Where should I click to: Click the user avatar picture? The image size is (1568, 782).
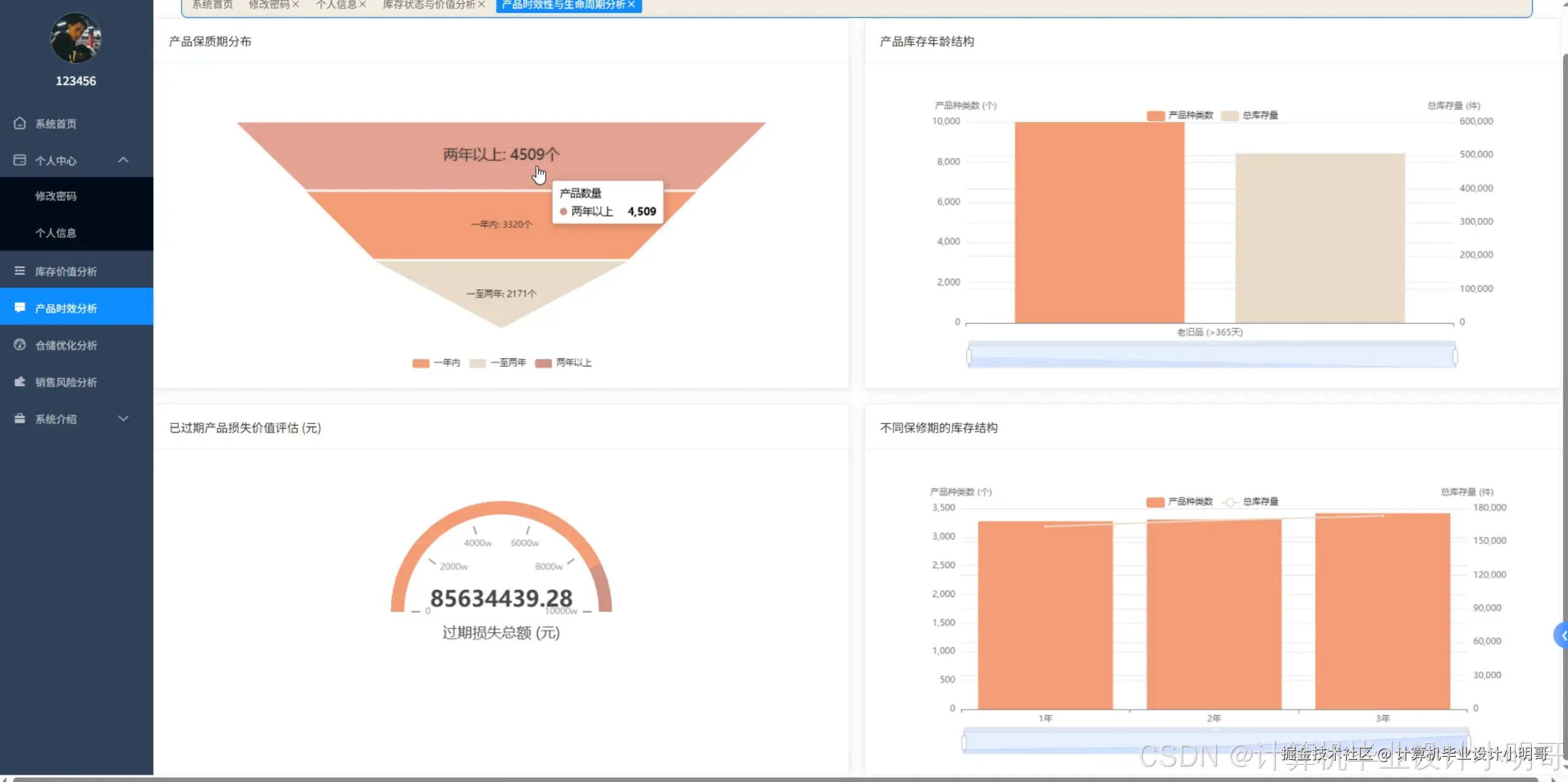pos(75,38)
